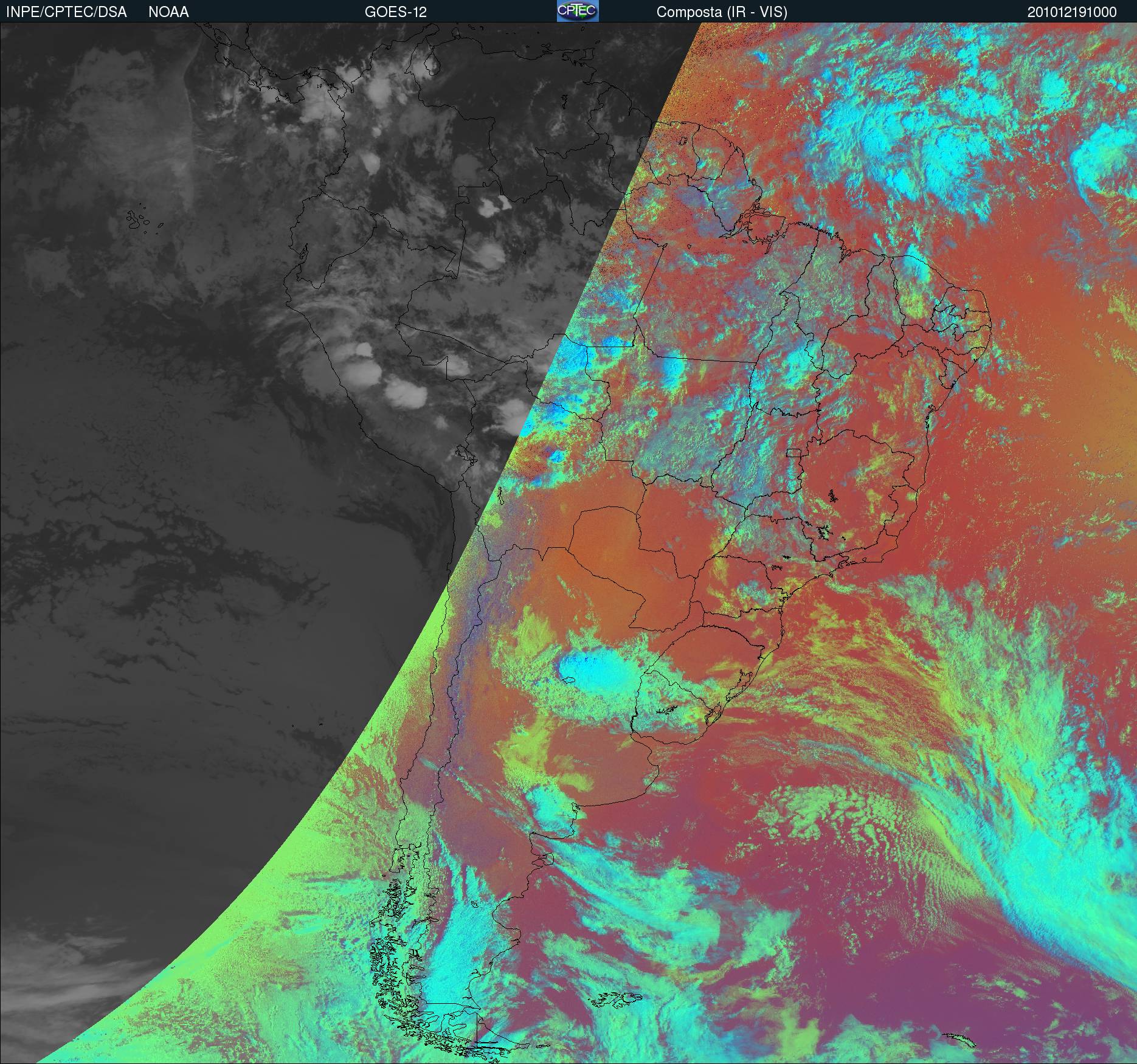Click the INPE/CPTEC/DSA header text
Viewport: 1137px width, 1064px height.
[x=66, y=12]
